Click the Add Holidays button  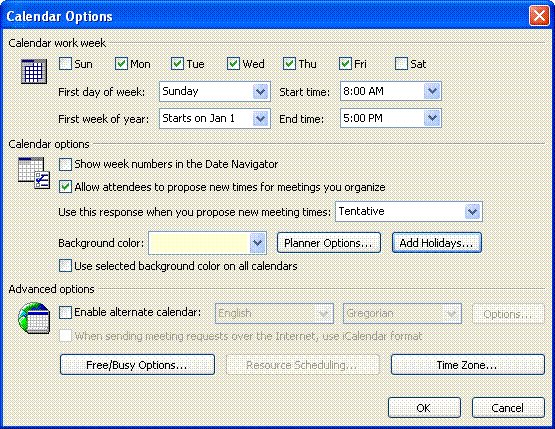(x=437, y=243)
